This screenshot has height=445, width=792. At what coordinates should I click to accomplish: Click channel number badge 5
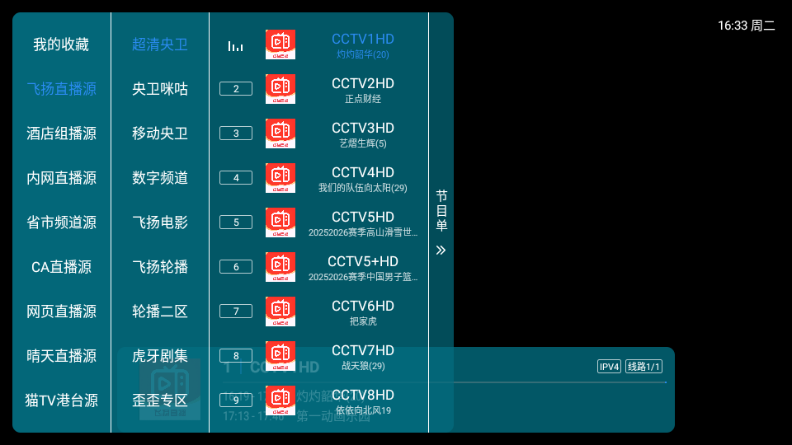pos(236,222)
